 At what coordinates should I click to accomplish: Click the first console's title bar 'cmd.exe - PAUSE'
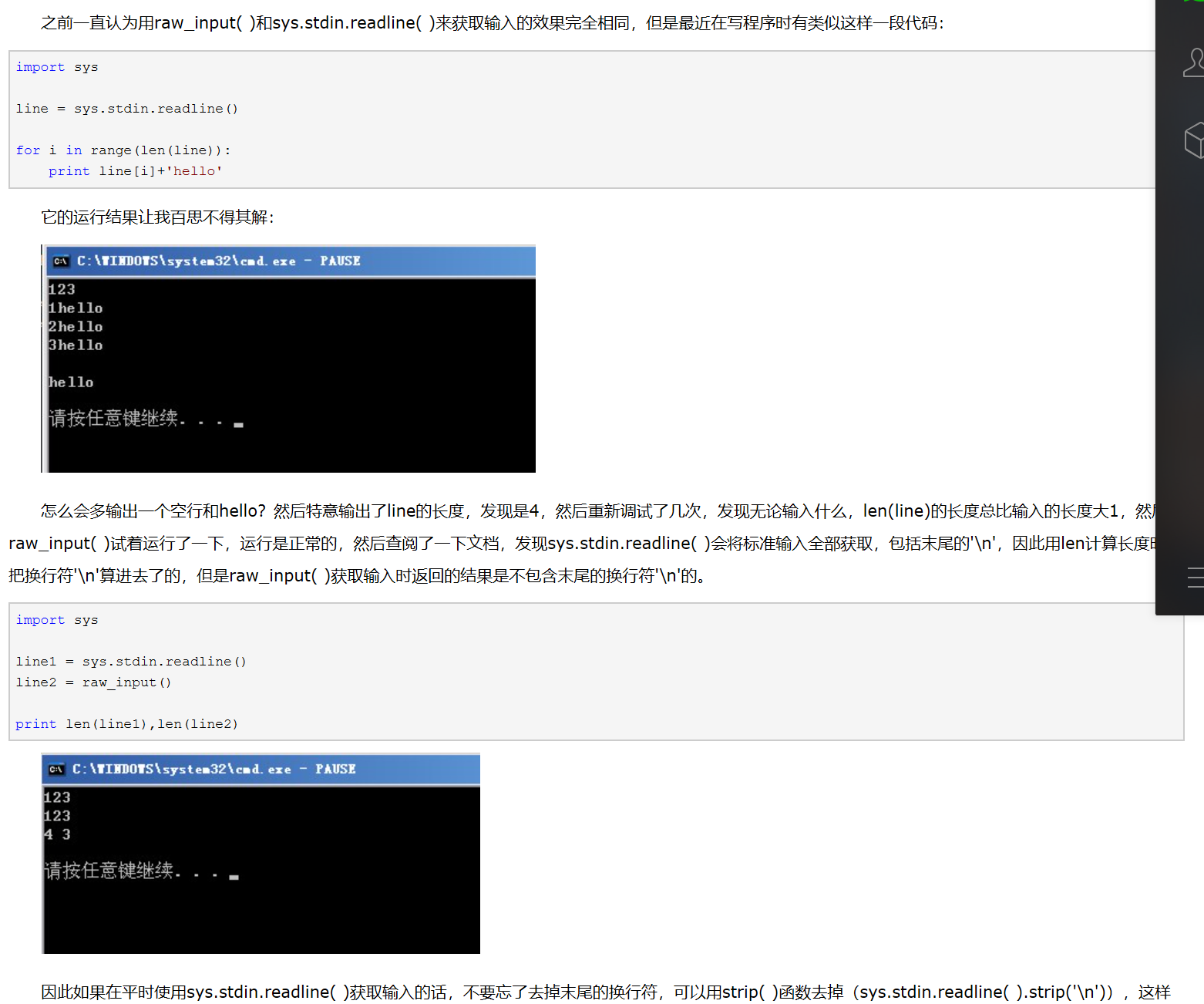(x=291, y=261)
